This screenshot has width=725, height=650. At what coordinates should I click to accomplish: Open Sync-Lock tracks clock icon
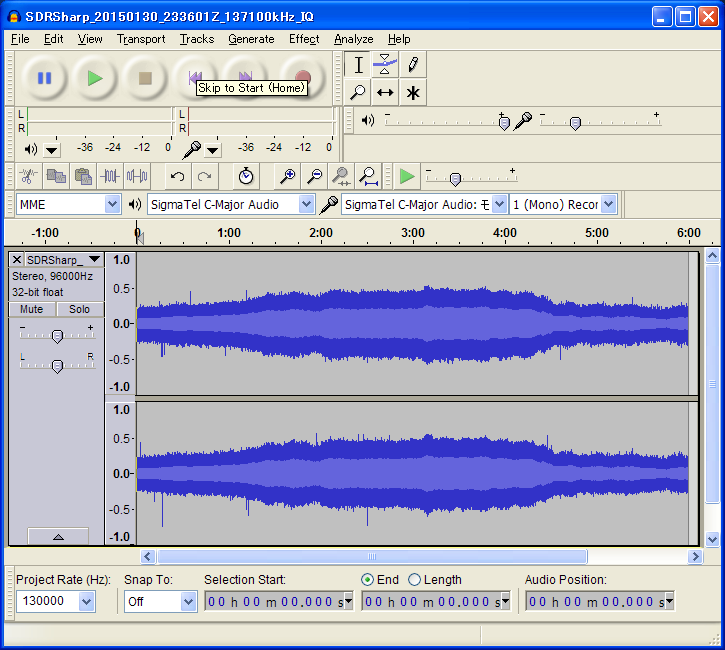(246, 176)
